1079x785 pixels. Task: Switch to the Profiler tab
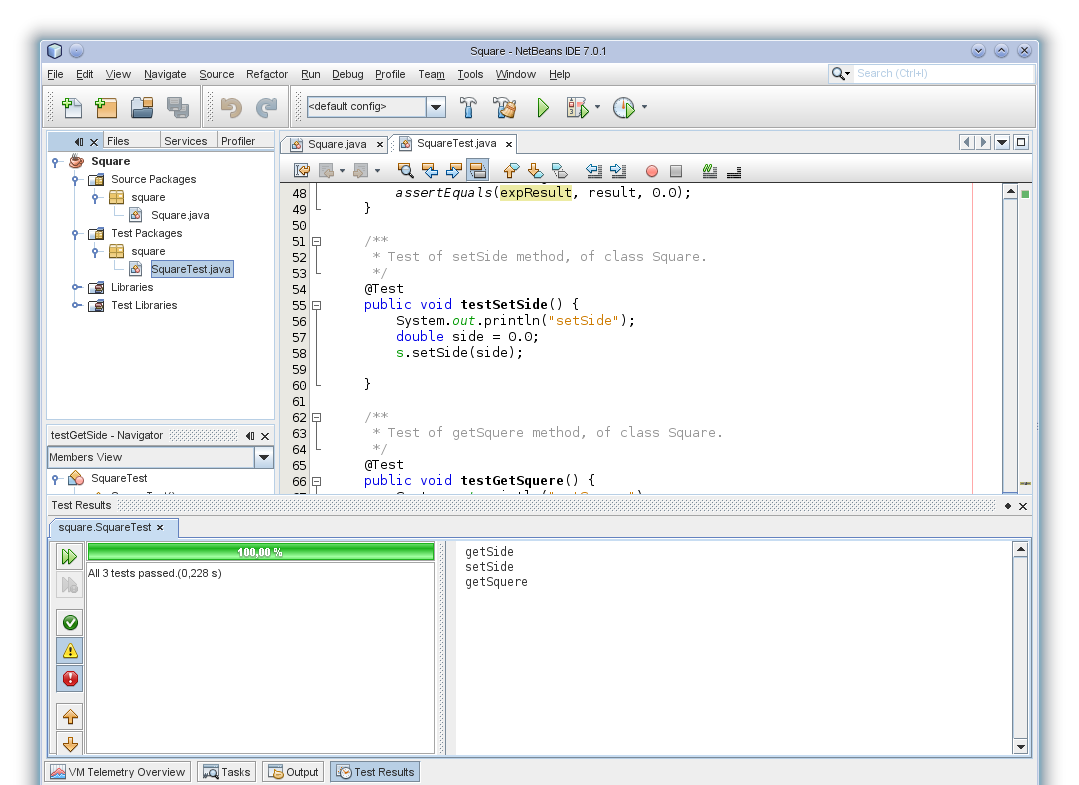238,141
